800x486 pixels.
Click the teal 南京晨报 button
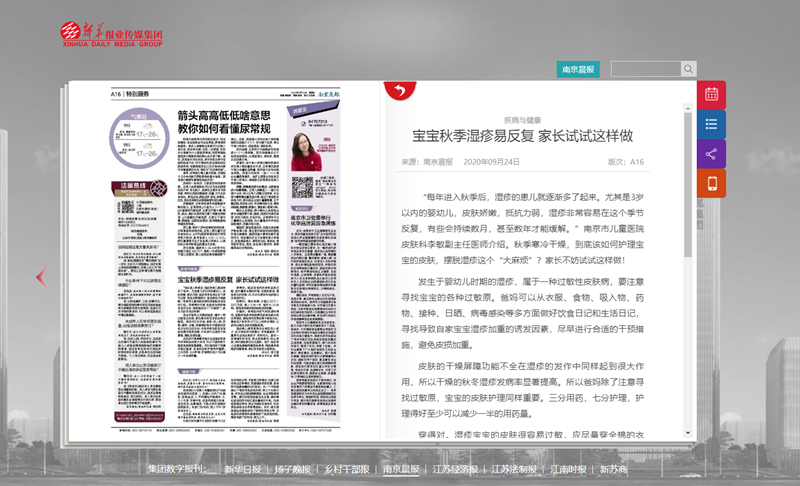click(578, 69)
